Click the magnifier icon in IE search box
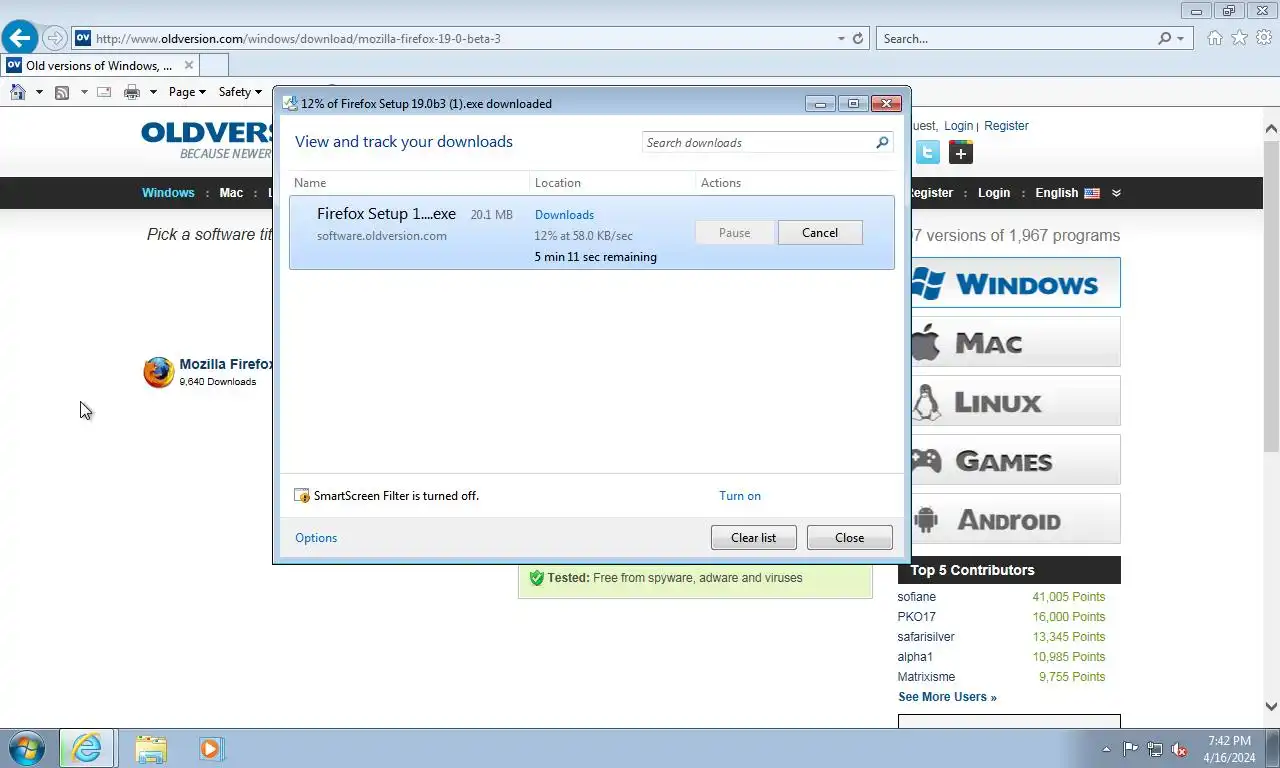This screenshot has height=768, width=1280. point(1164,38)
